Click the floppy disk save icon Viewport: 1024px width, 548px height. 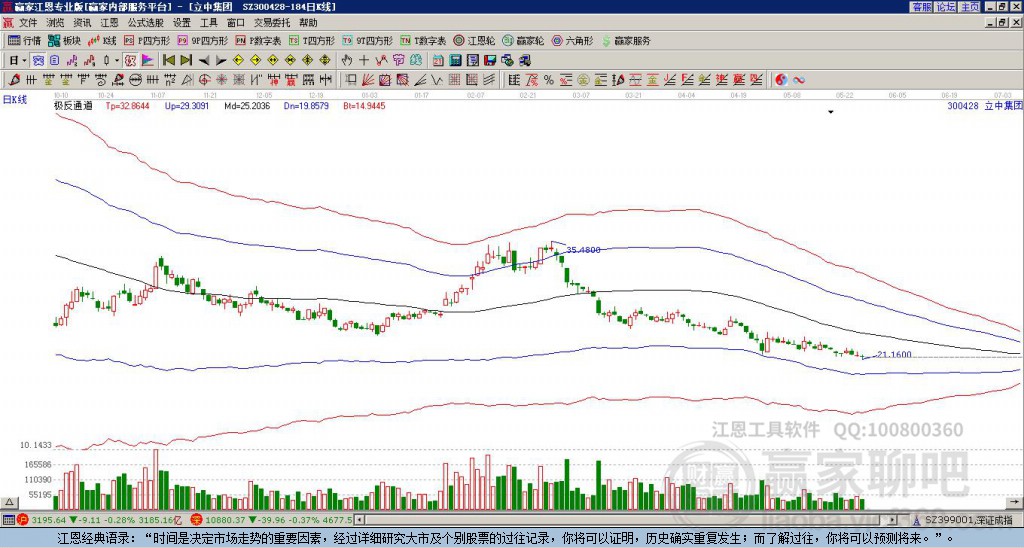tap(490, 61)
